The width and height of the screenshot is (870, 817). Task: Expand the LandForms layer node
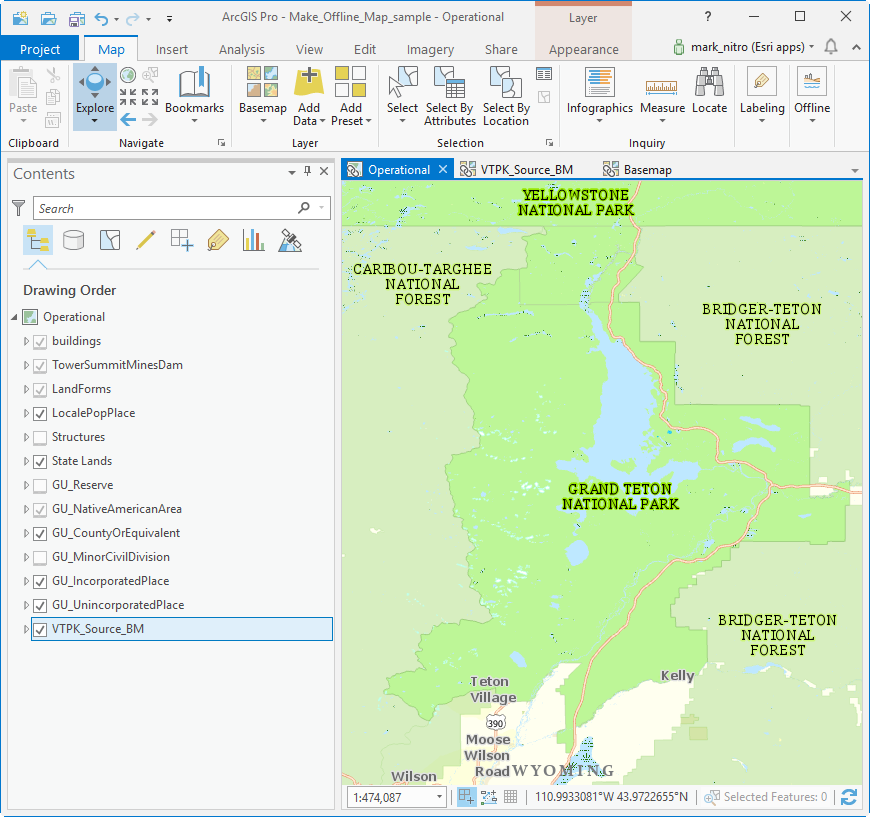click(26, 389)
